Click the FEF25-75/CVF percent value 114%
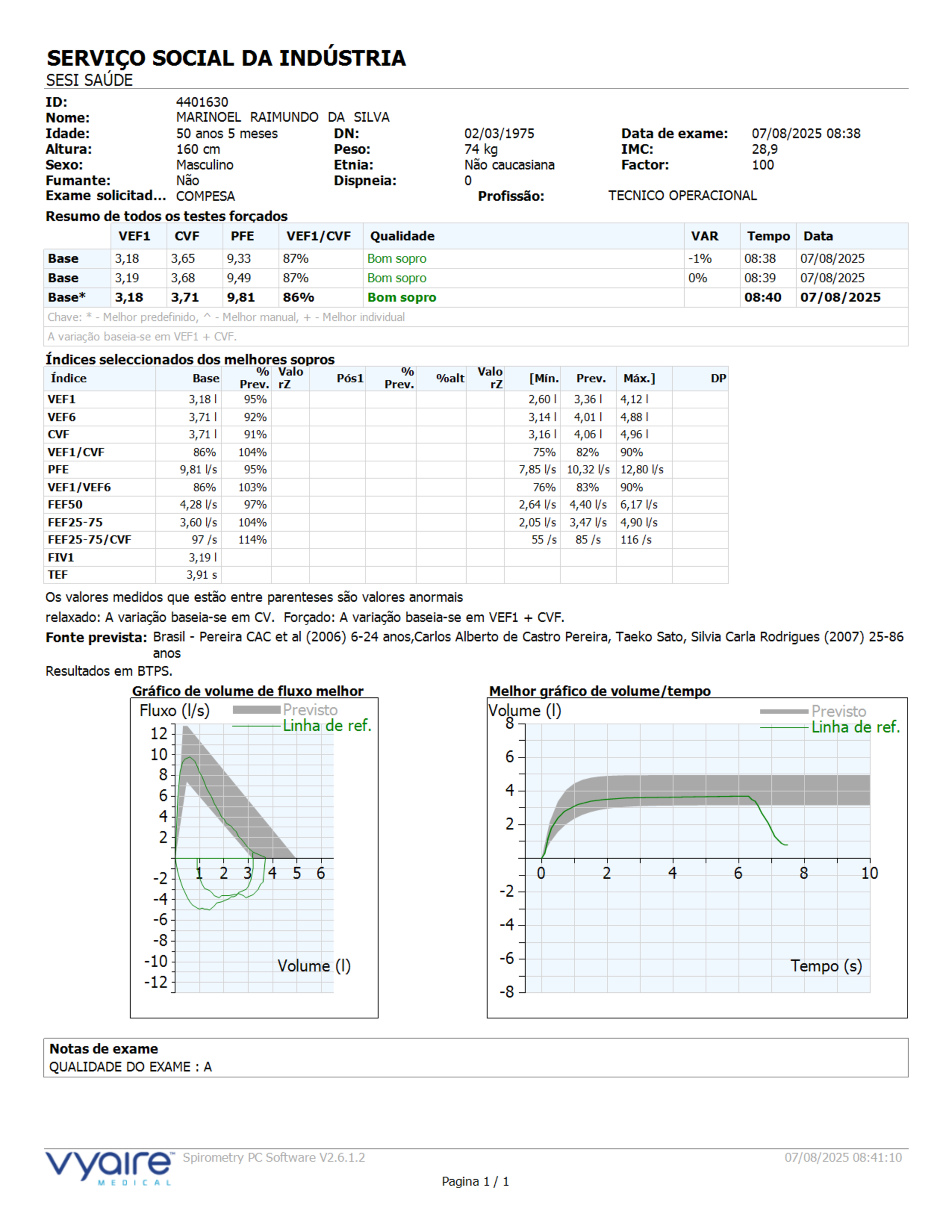 tap(252, 540)
